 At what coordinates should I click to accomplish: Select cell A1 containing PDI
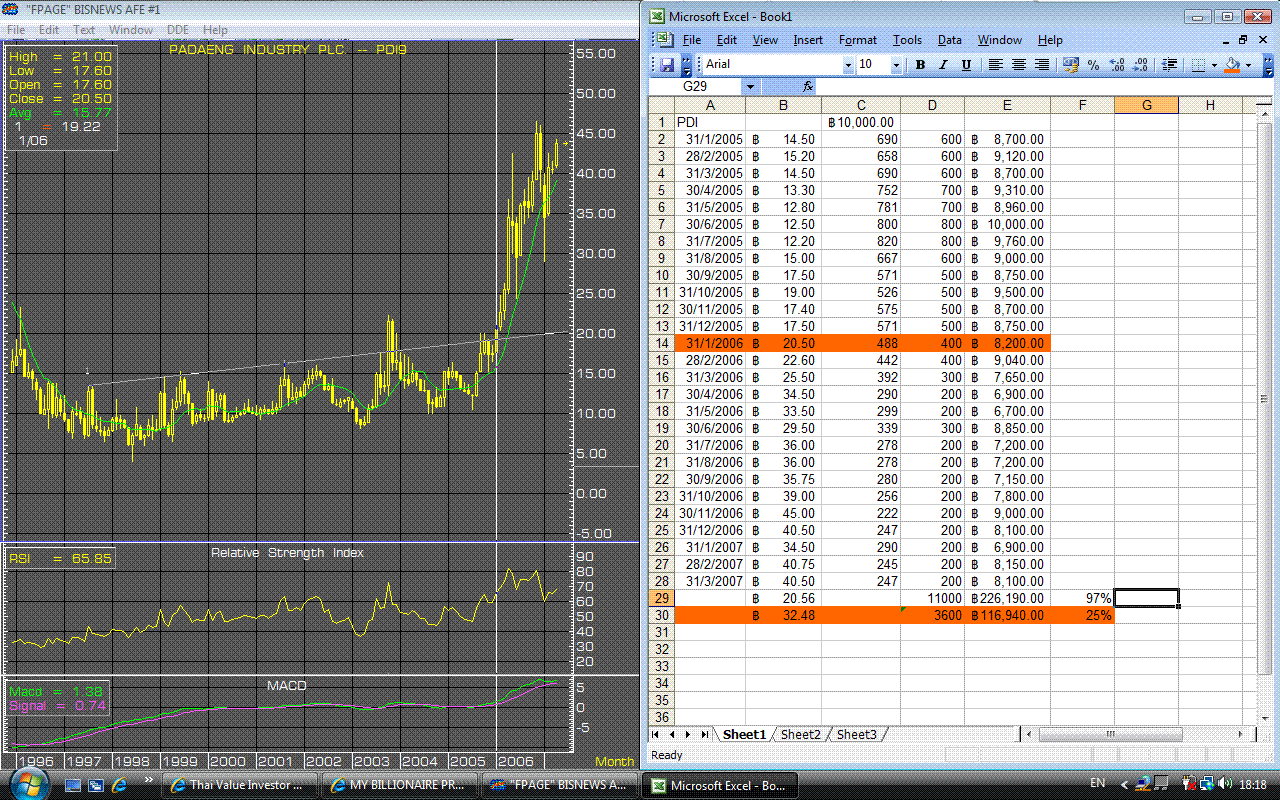pyautogui.click(x=710, y=122)
